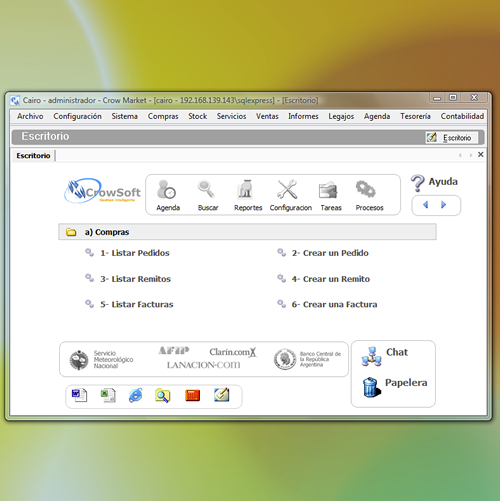
Task: Click the left blue navigation arrow
Action: point(425,205)
